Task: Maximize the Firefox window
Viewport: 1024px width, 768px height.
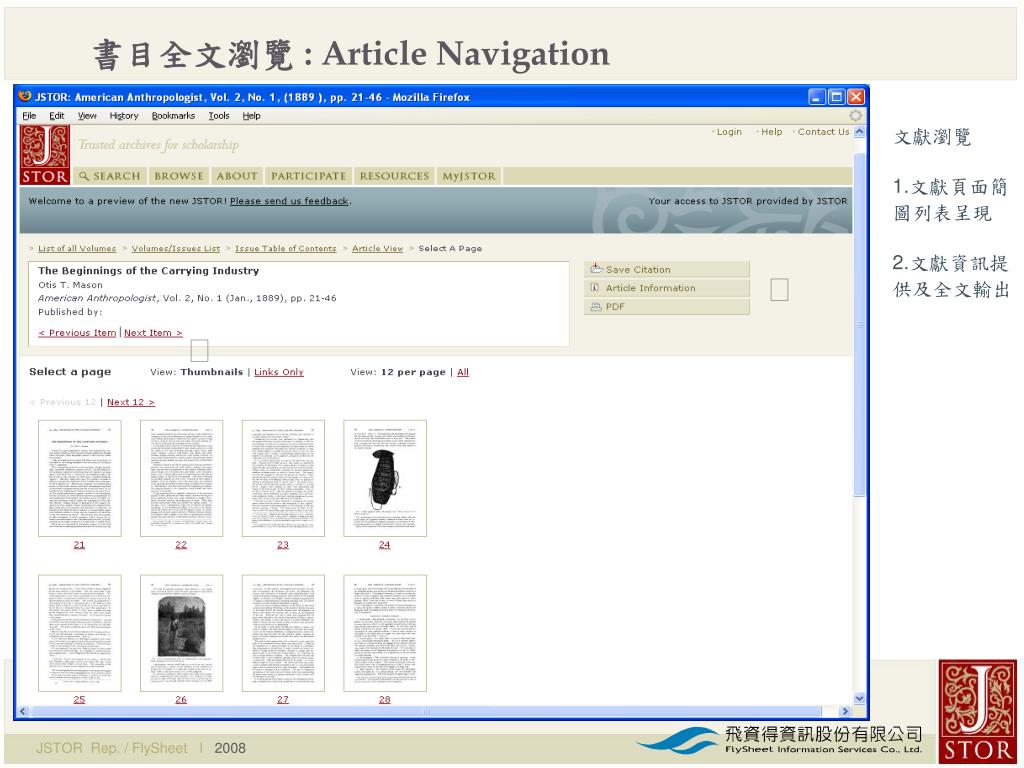Action: point(837,97)
